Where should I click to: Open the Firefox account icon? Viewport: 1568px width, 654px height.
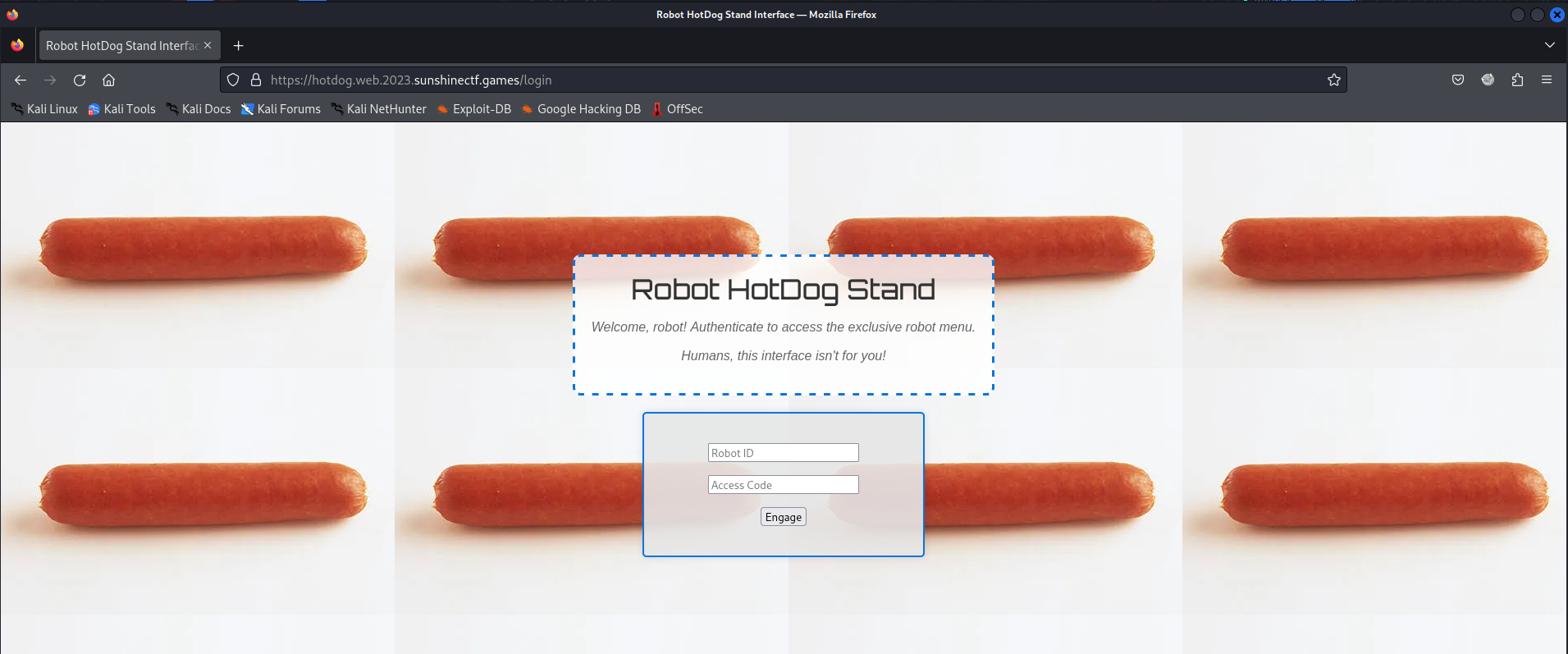click(1487, 80)
